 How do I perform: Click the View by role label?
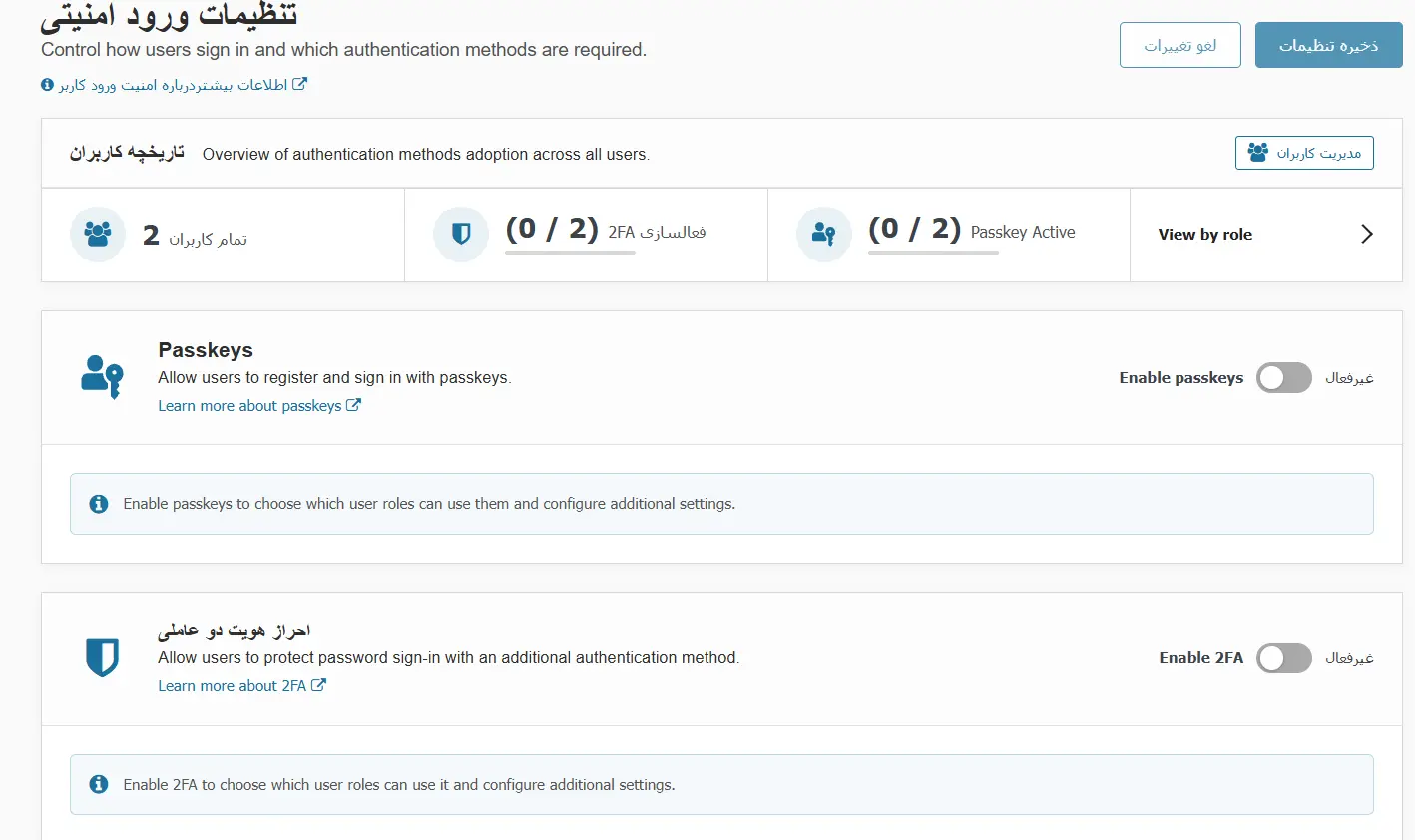[x=1204, y=234]
